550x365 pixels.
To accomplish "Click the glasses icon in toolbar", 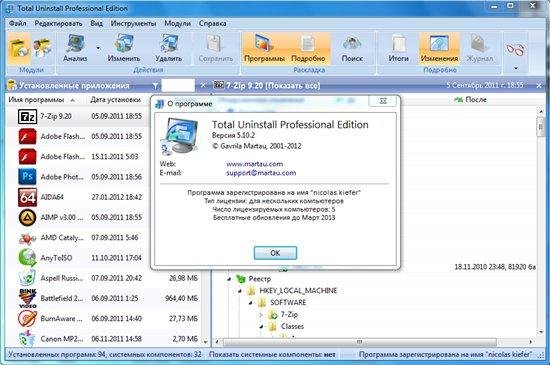I will [x=515, y=49].
